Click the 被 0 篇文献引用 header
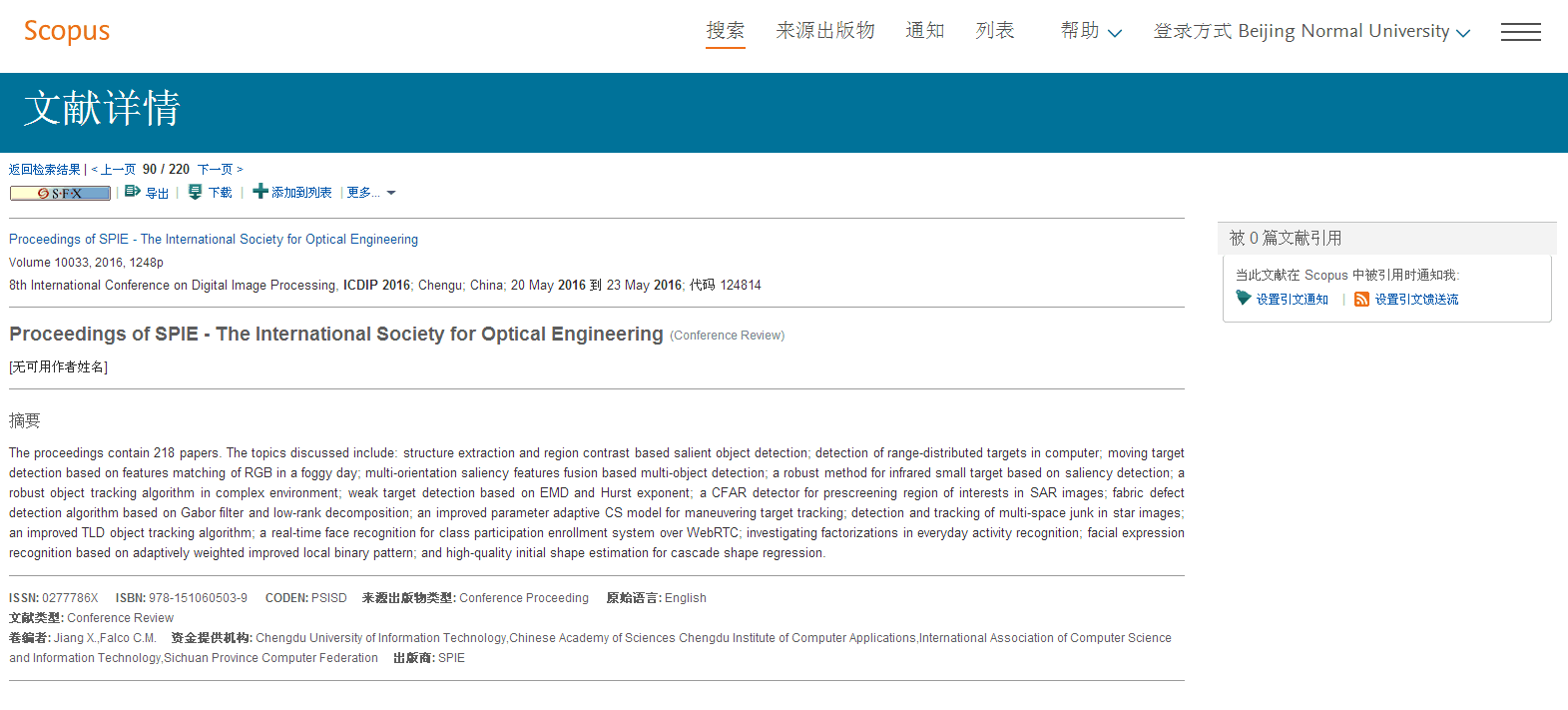Screen dimensions: 1568x710 pyautogui.click(x=1386, y=238)
